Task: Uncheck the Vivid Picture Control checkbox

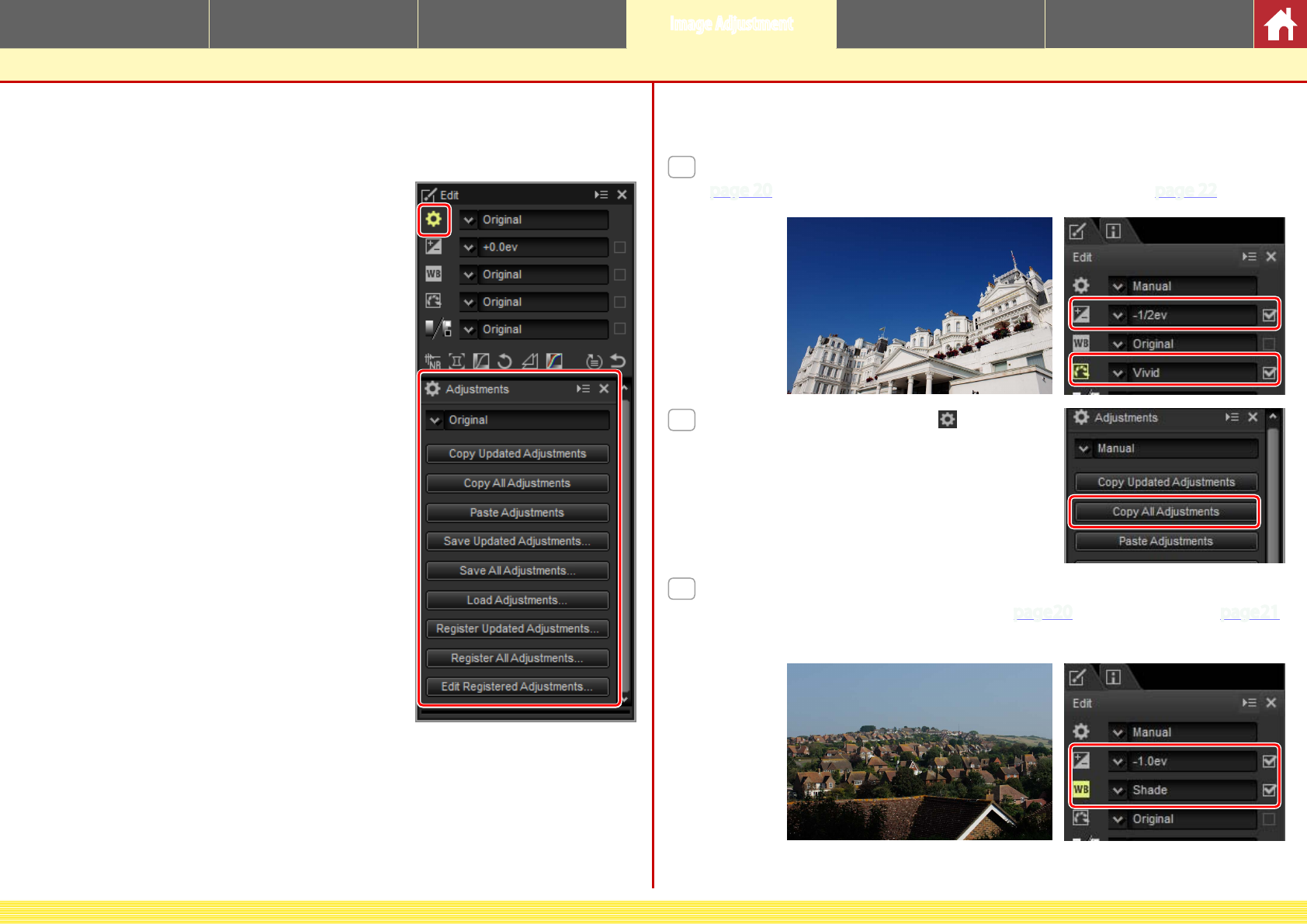Action: coord(1269,372)
